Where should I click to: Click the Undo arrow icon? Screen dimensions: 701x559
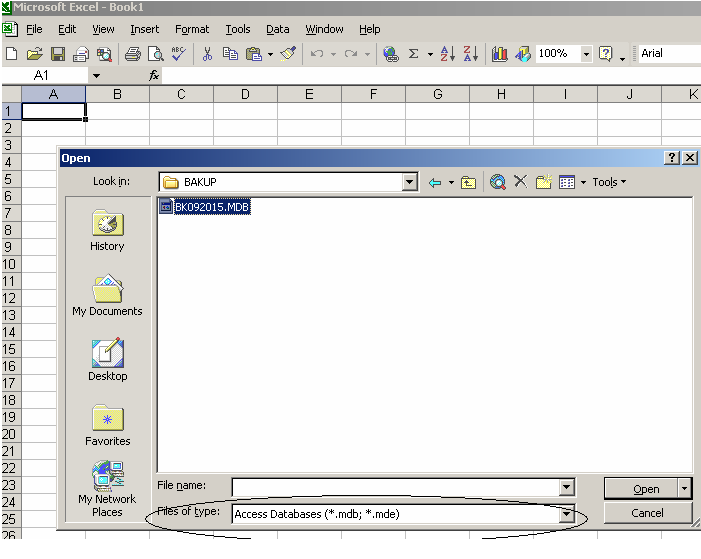click(317, 54)
